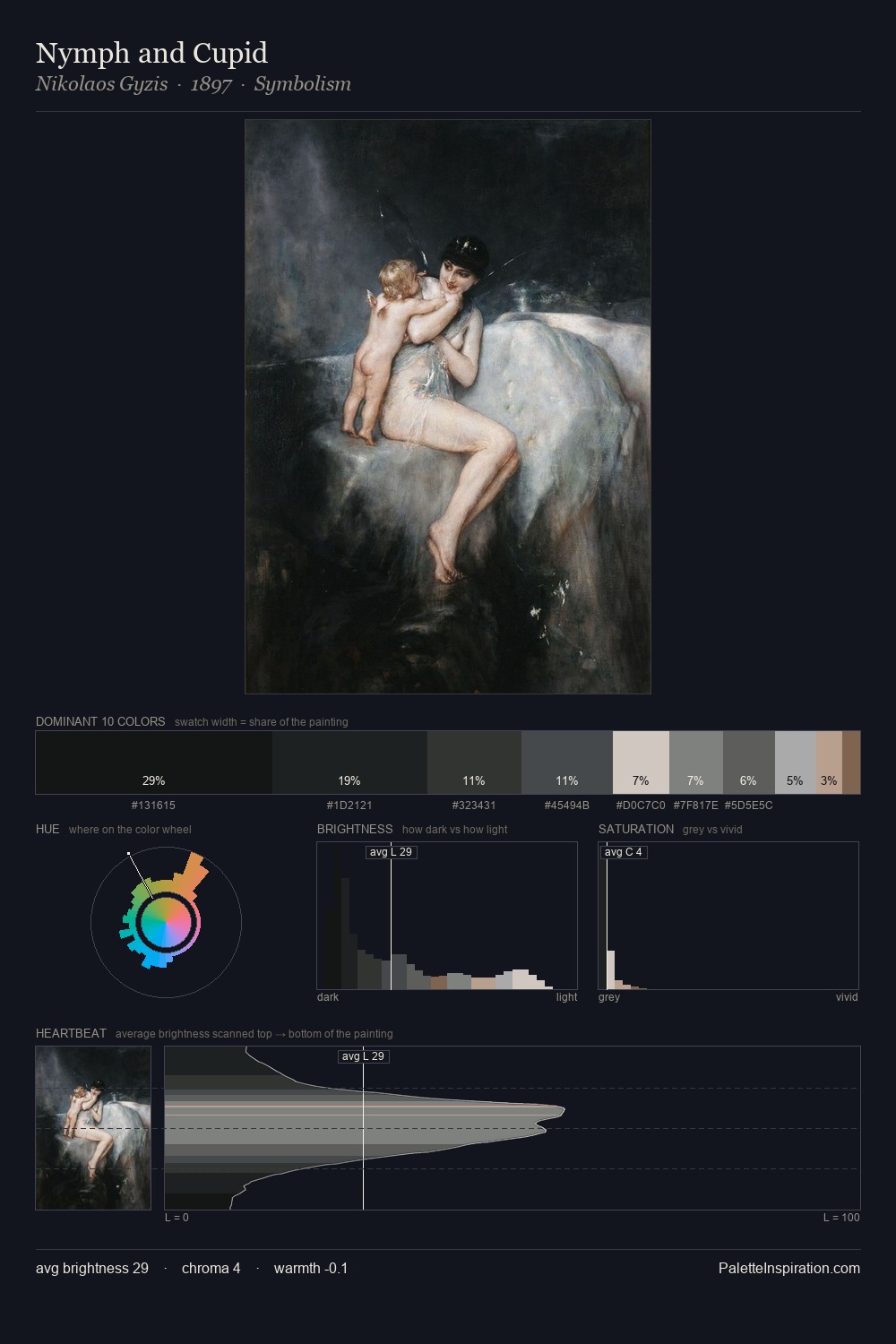896x1344 pixels.
Task: Click the 'avg C 4' label in Saturation chart
Action: point(624,852)
